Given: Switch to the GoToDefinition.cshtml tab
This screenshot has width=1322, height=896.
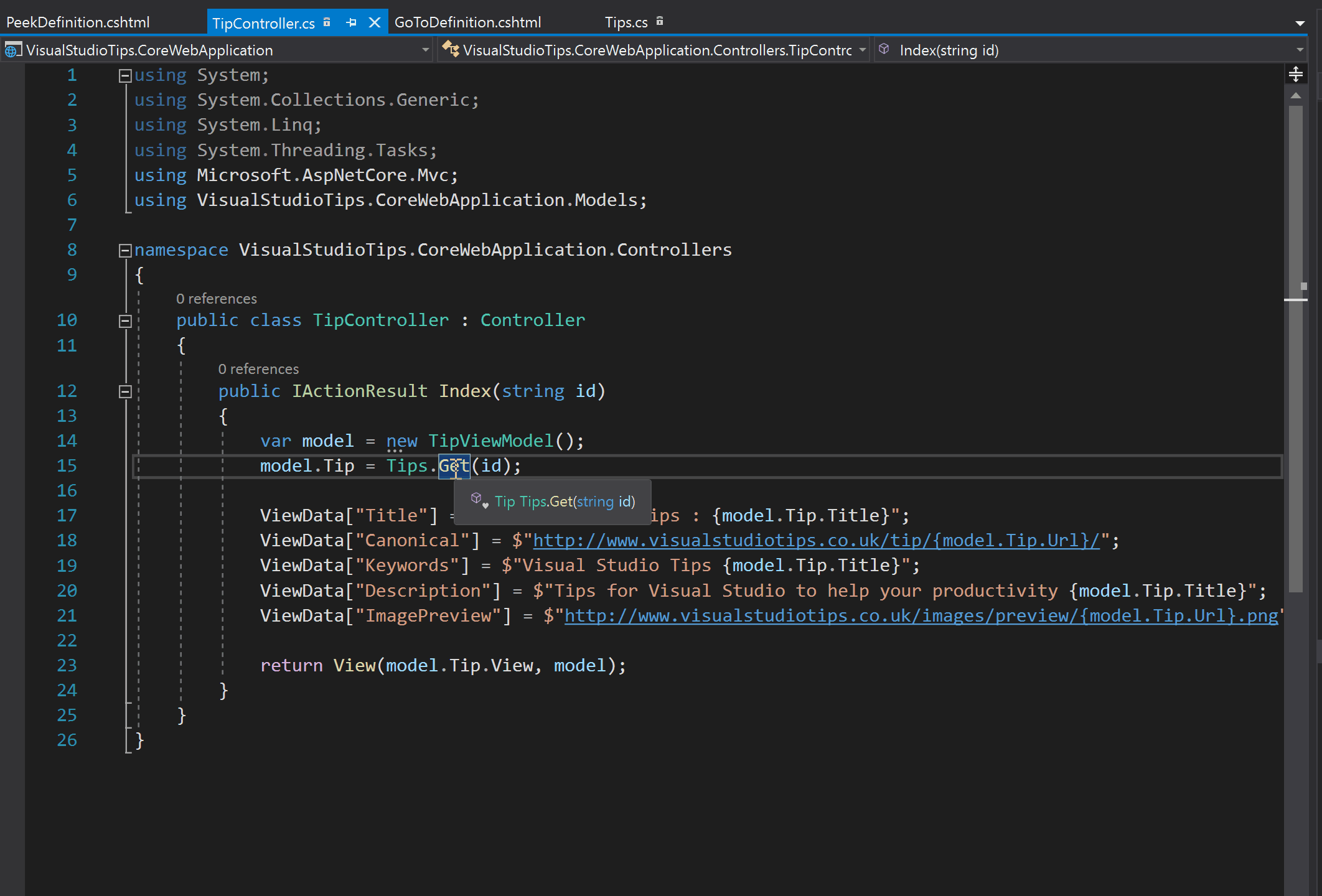Looking at the screenshot, I should 468,22.
